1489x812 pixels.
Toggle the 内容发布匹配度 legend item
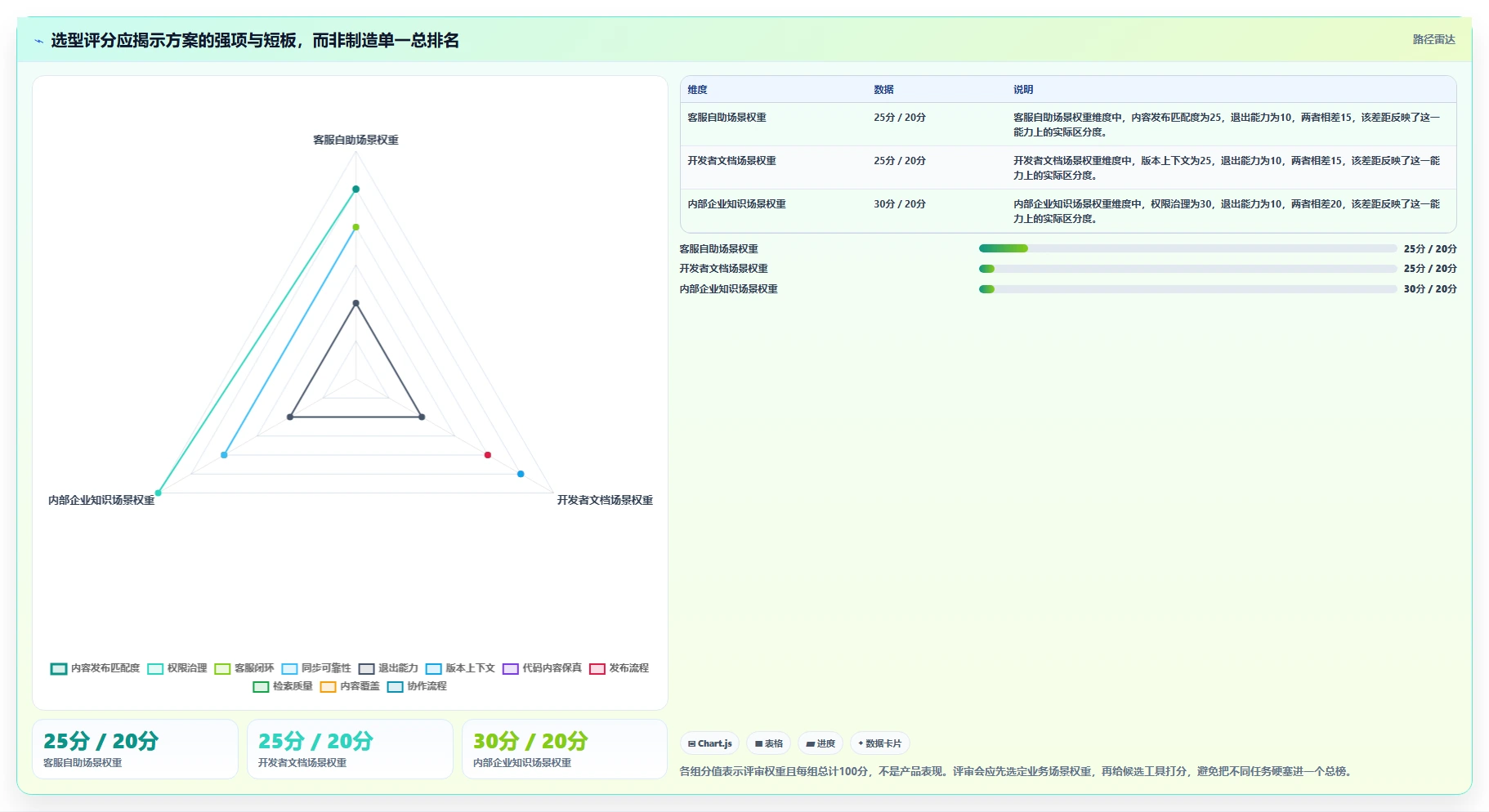(96, 668)
